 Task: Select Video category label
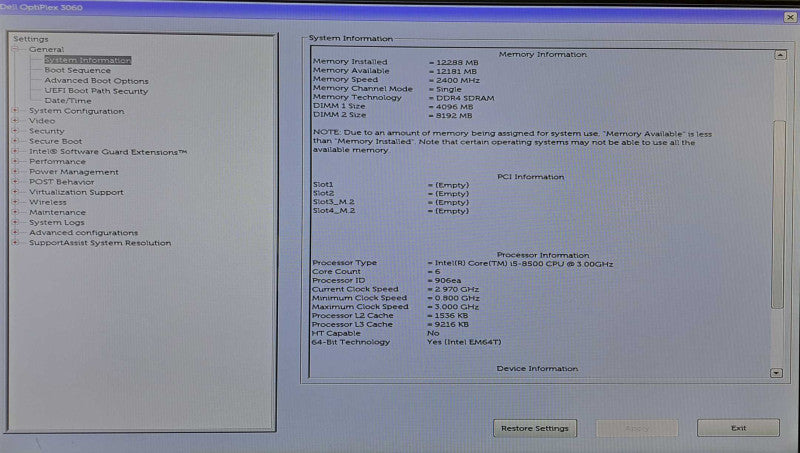tap(42, 121)
